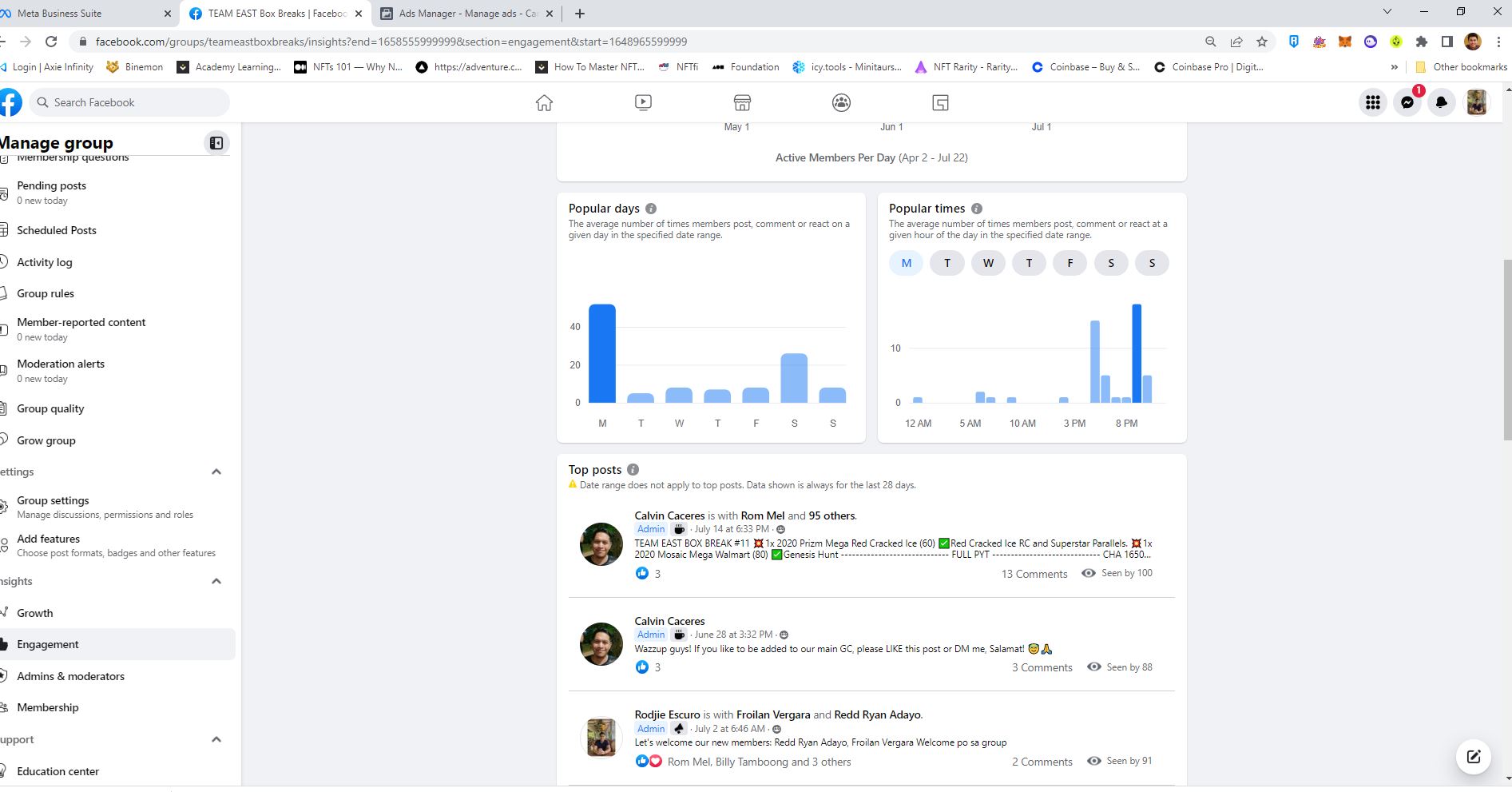Image resolution: width=1512 pixels, height=792 pixels.
Task: View 3 Comments on Wazzup post
Action: pos(1042,667)
